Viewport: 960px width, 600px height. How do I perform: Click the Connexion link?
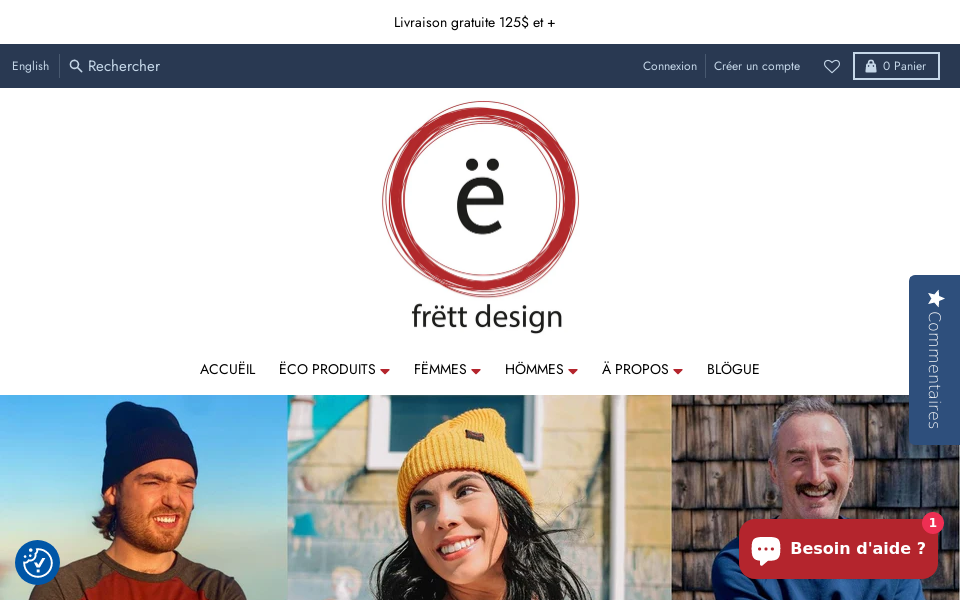(670, 66)
